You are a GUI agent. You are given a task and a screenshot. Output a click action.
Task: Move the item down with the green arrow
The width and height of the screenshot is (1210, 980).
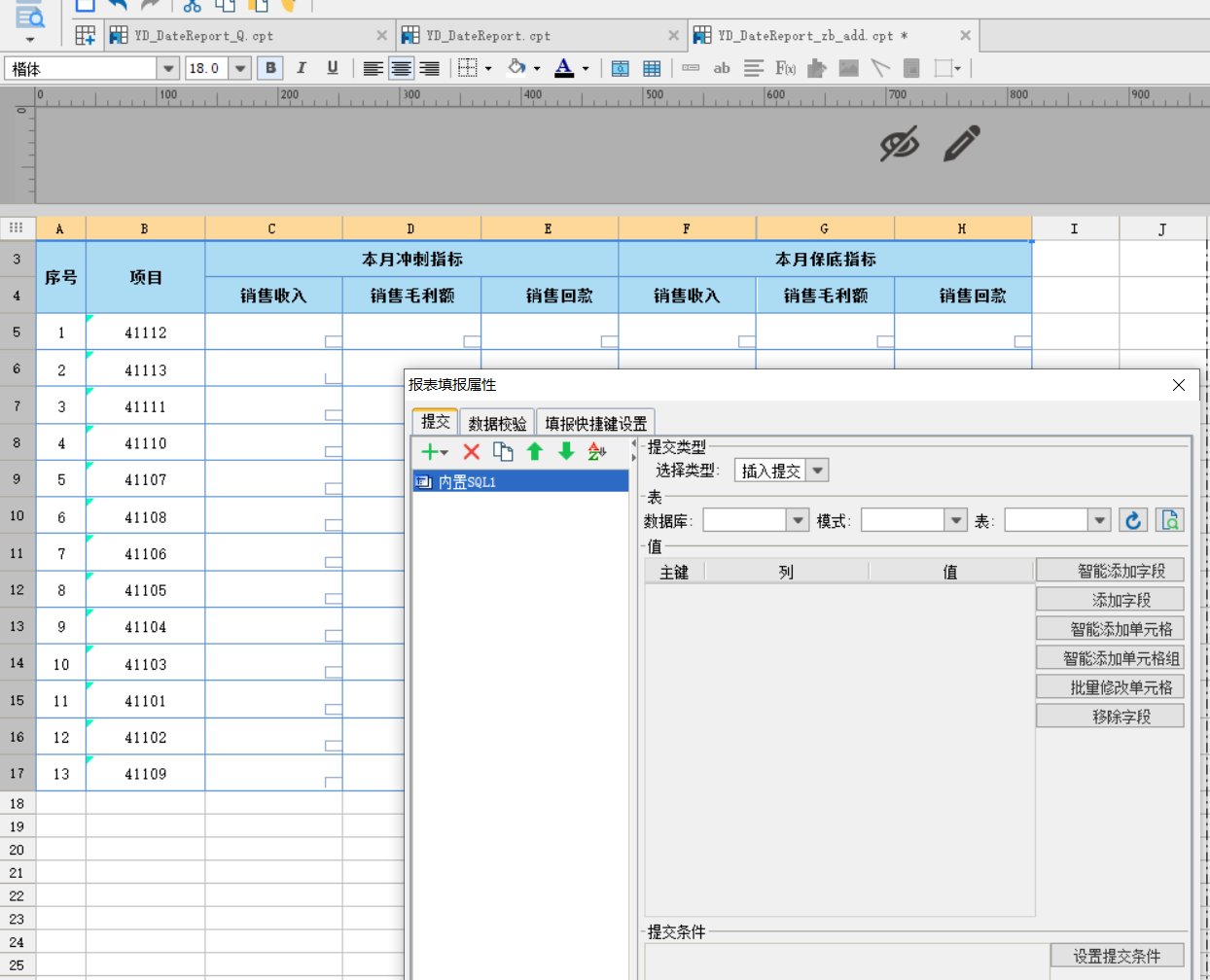point(566,452)
